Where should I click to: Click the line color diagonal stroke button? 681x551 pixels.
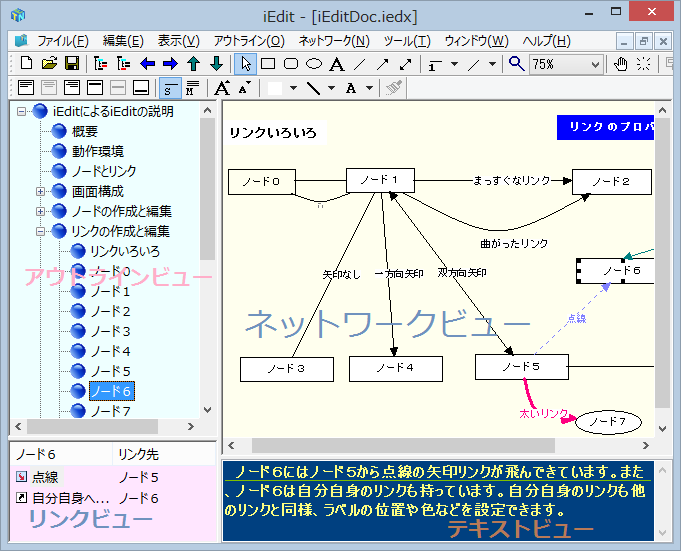313,88
